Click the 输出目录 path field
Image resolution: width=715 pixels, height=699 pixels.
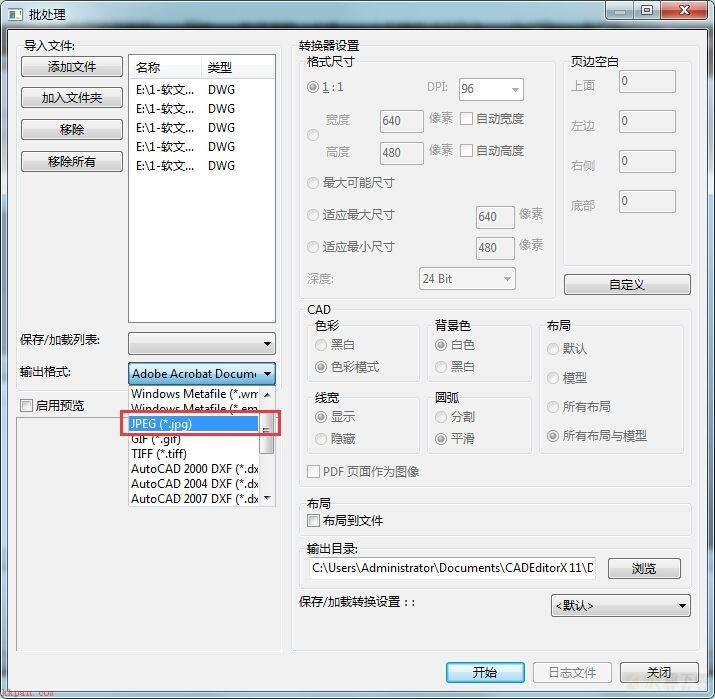tap(452, 568)
